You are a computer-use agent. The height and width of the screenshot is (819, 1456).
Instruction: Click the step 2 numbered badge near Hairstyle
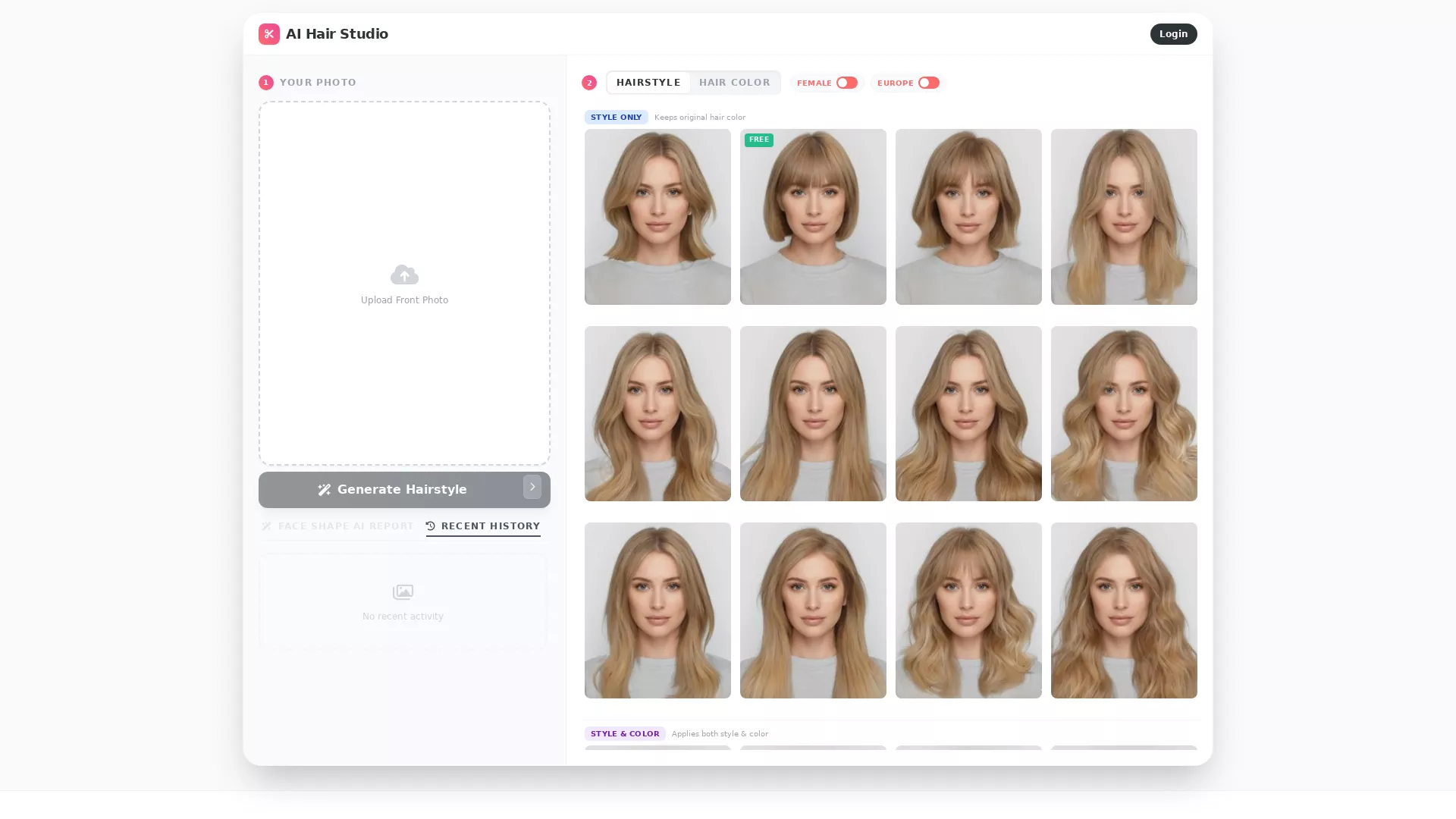click(x=588, y=83)
